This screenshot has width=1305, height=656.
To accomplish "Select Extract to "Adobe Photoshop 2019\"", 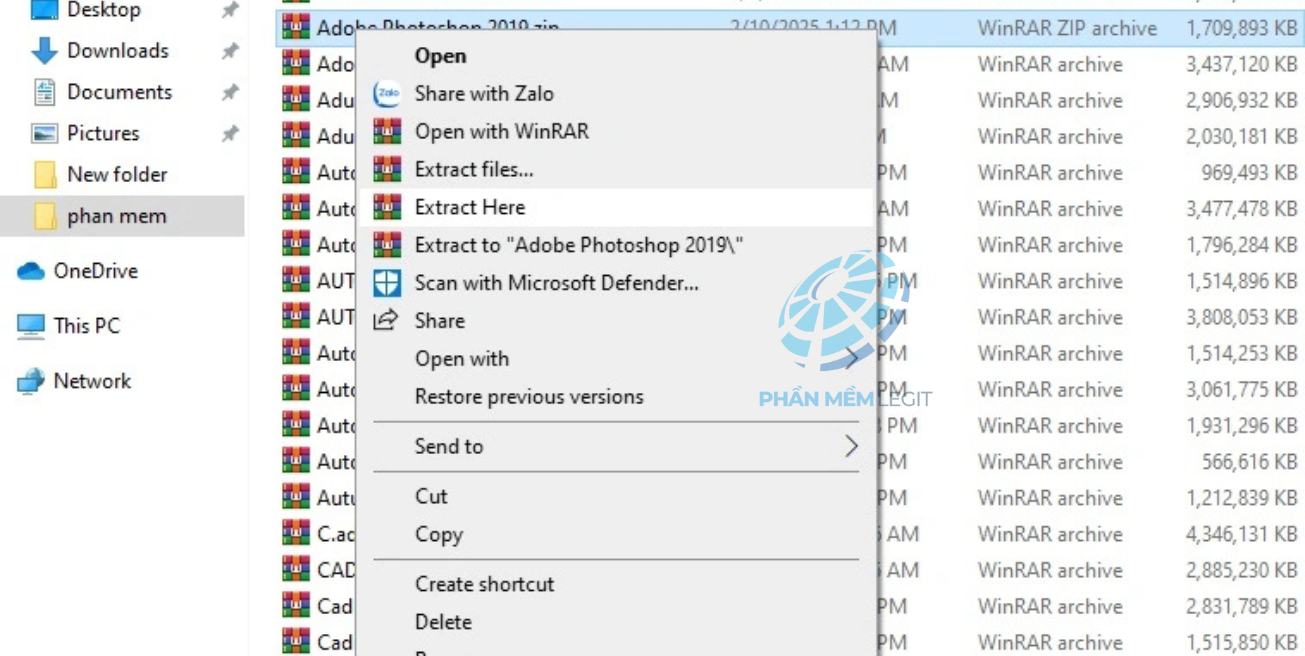I will point(579,245).
